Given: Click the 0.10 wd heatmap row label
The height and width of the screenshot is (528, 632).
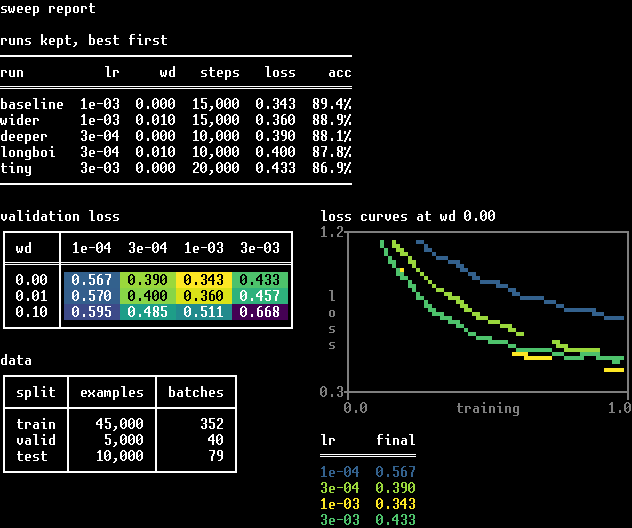Looking at the screenshot, I should [32, 312].
